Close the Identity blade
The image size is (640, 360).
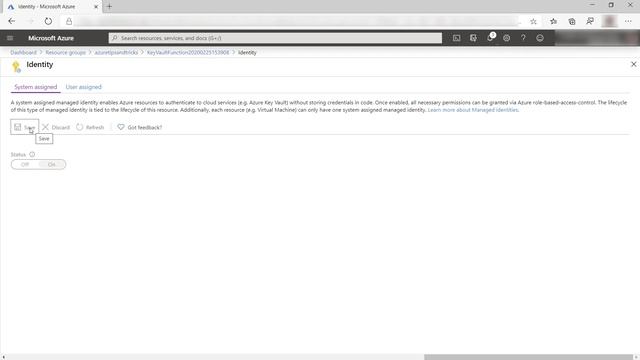click(x=633, y=64)
